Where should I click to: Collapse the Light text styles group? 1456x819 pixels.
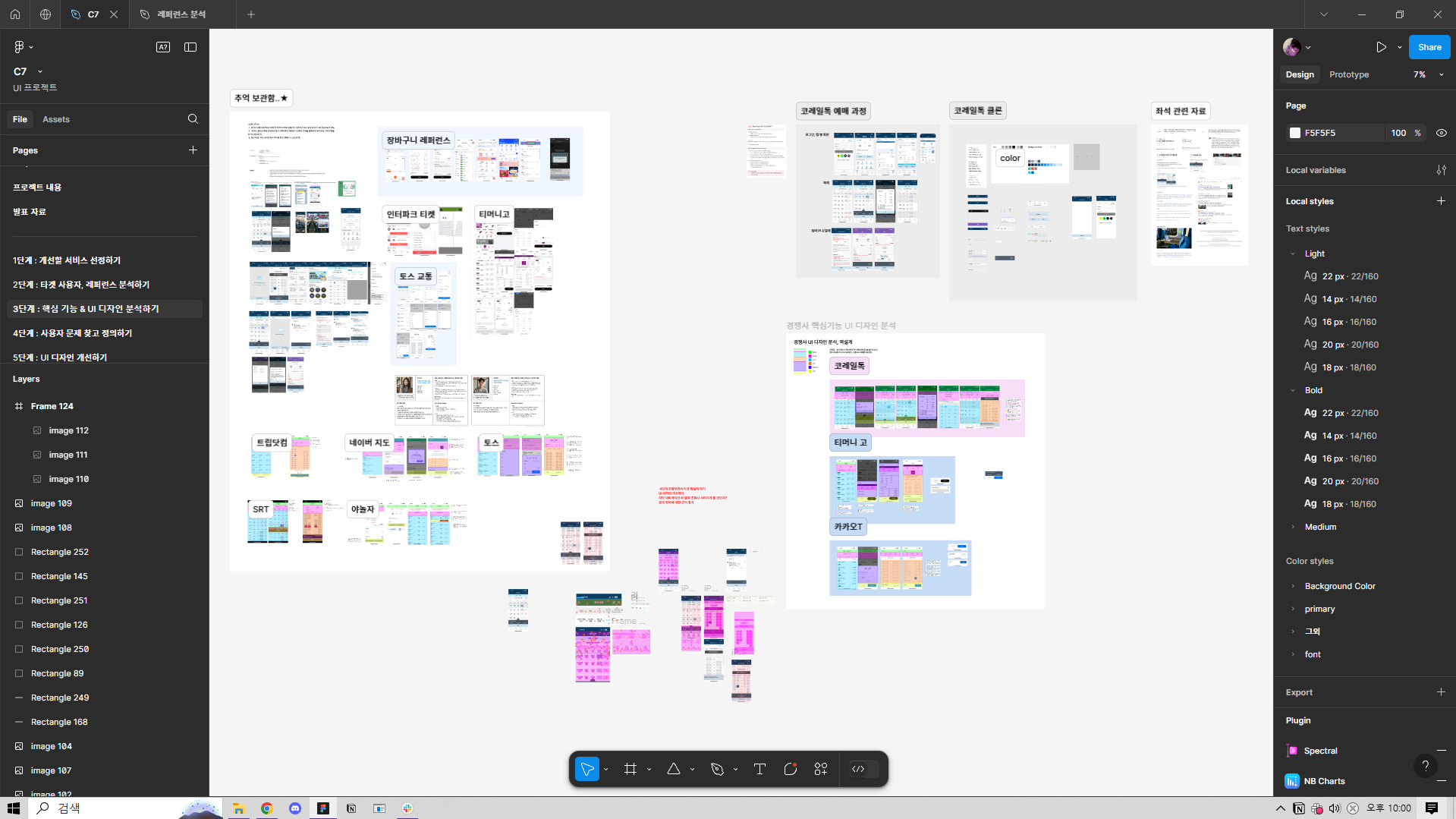coord(1293,254)
